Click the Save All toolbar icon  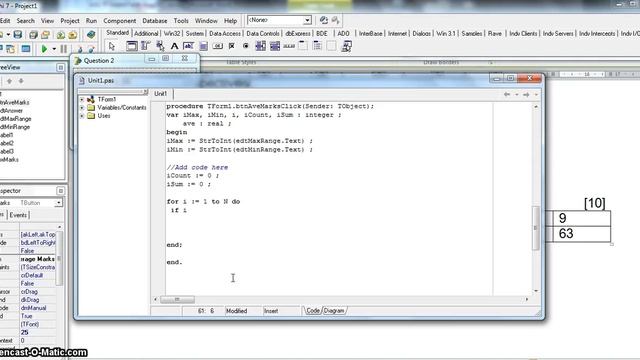tap(33, 35)
